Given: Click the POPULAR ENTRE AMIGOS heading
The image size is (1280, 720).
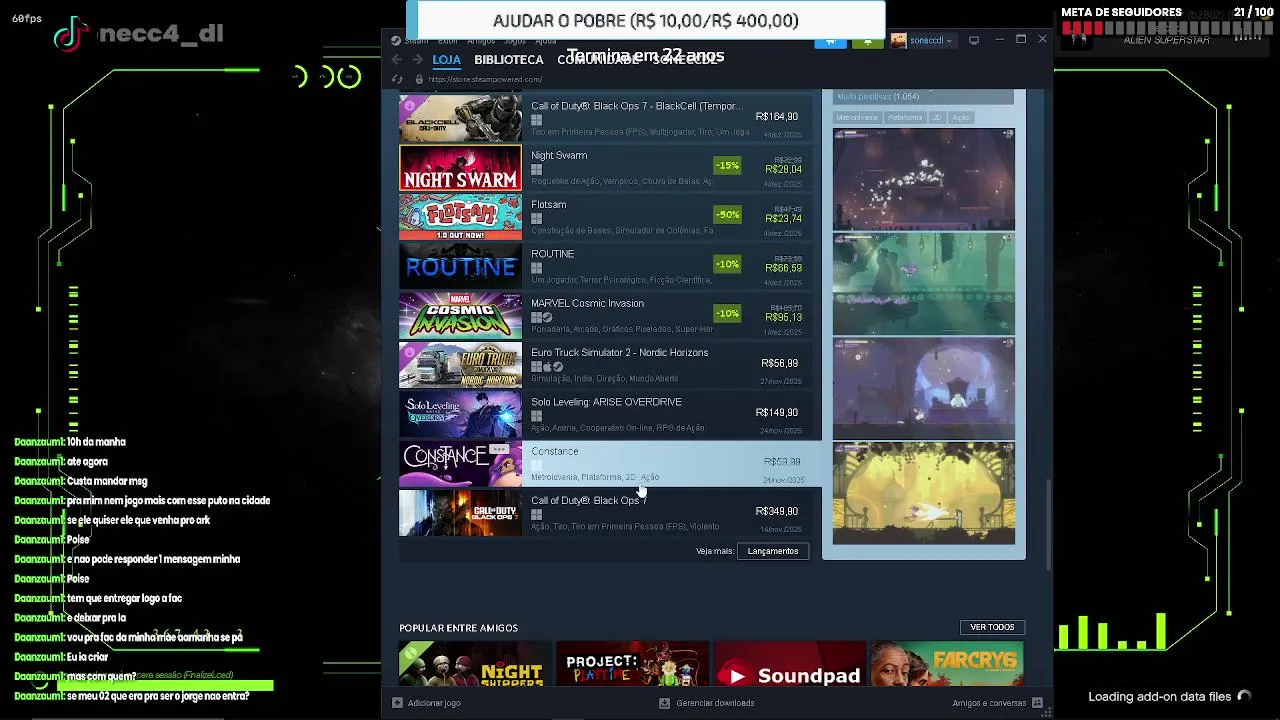Looking at the screenshot, I should (458, 628).
